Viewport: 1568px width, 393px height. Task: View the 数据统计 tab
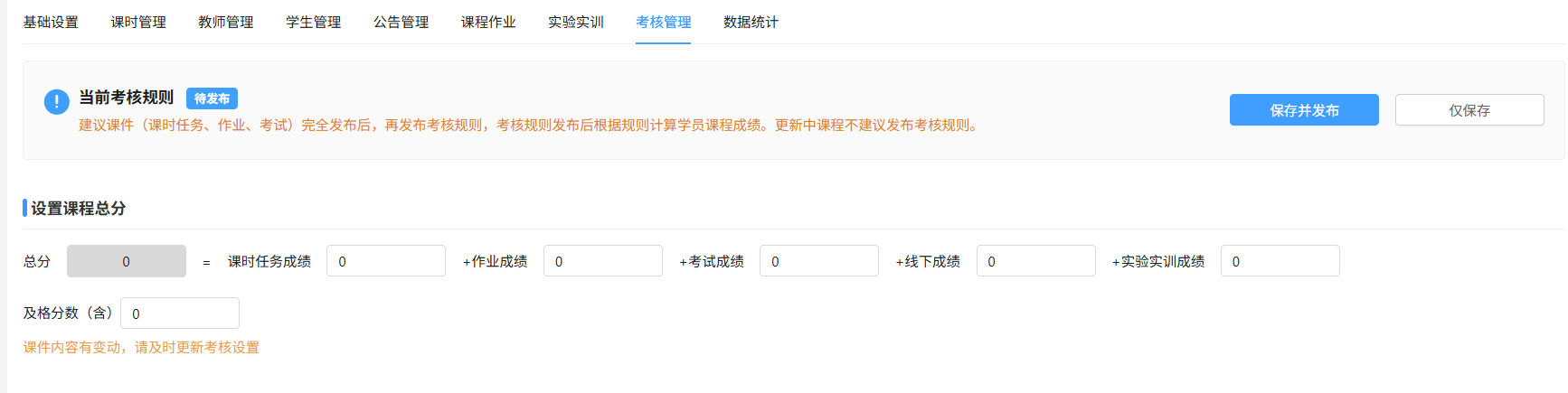(751, 23)
